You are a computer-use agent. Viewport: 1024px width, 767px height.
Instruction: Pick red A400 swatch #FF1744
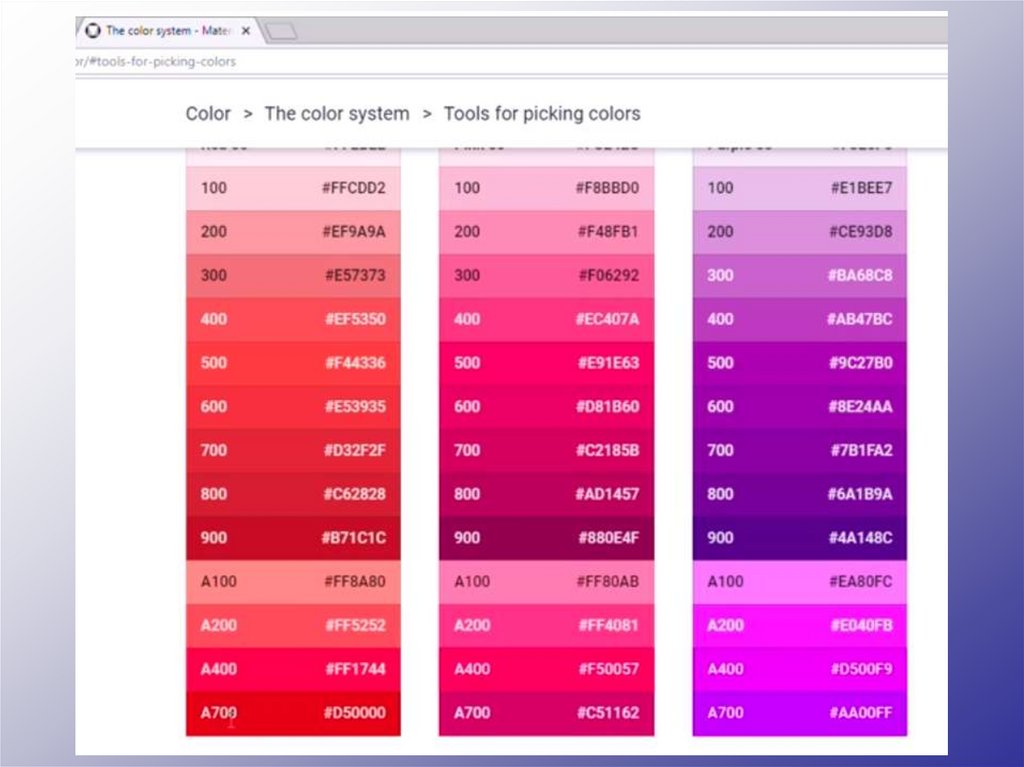click(293, 670)
